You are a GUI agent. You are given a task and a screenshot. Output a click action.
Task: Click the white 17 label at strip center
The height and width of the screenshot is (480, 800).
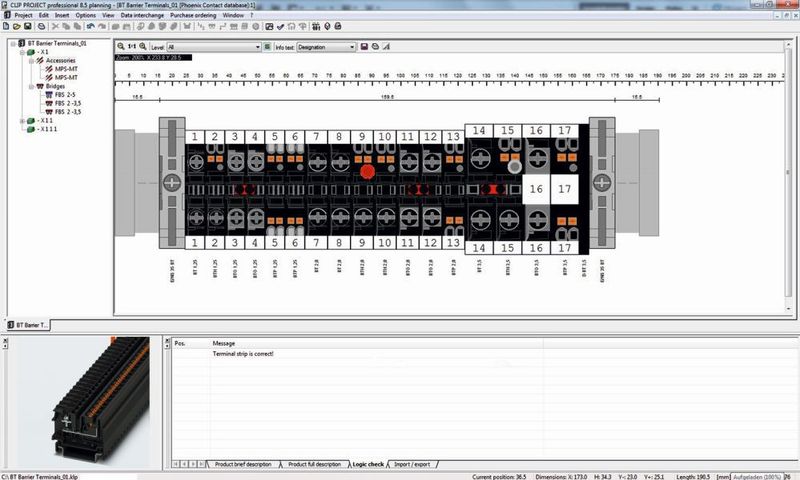coord(564,189)
